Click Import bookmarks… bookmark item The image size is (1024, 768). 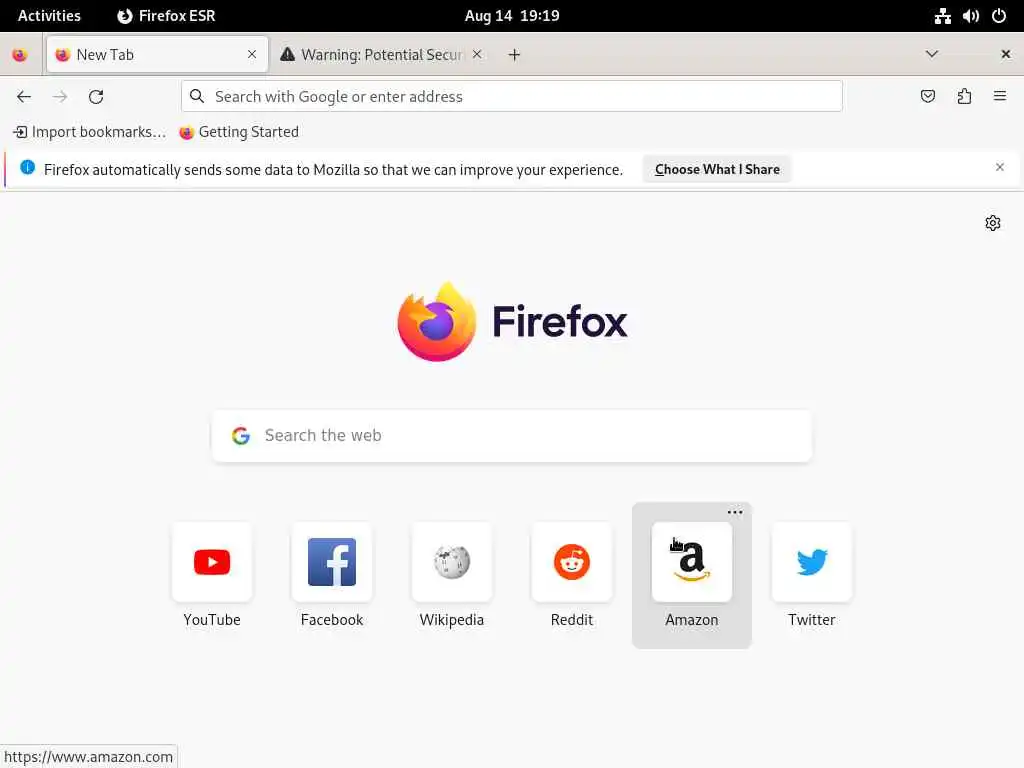89,132
